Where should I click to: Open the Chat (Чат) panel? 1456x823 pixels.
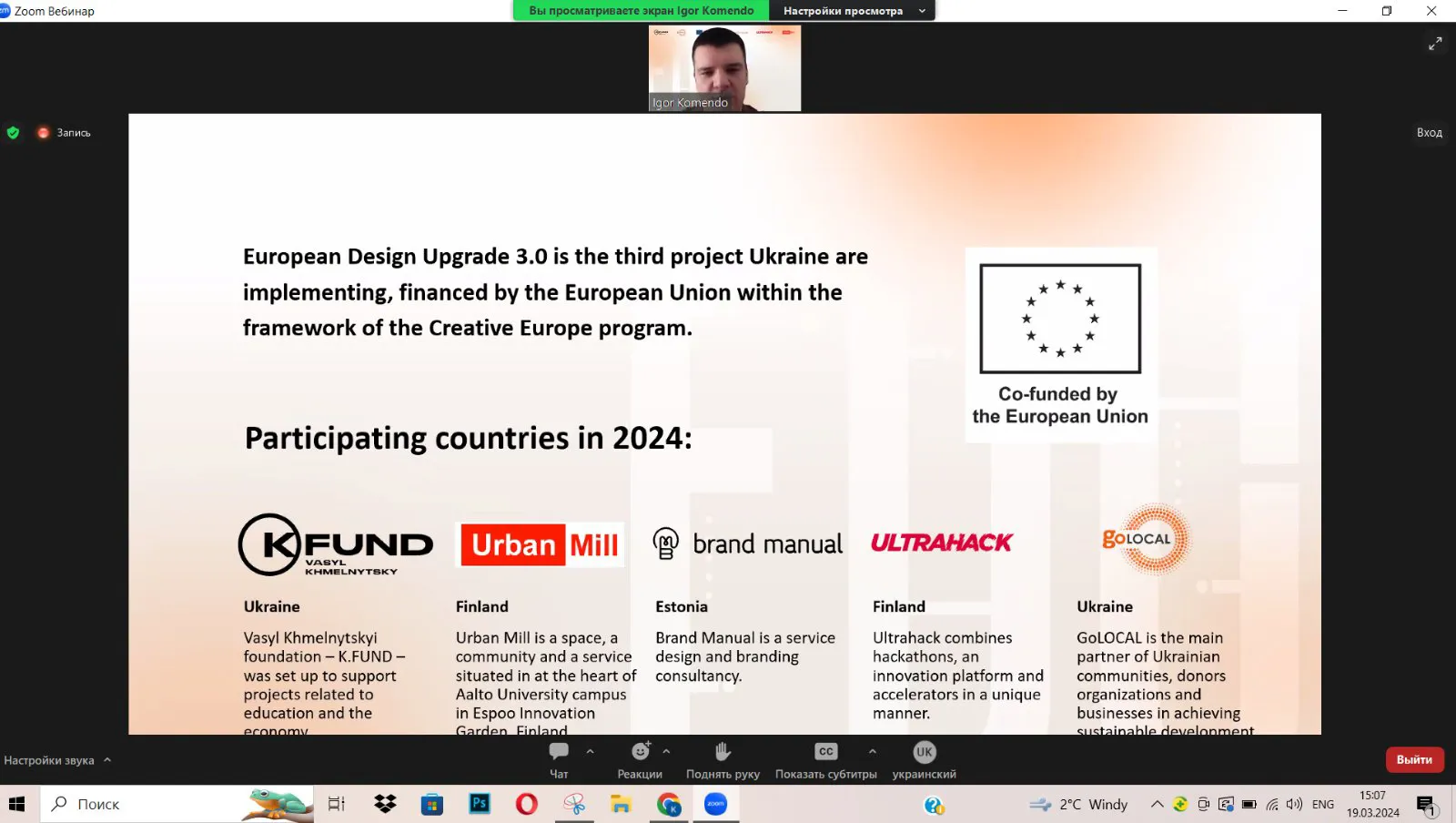559,759
